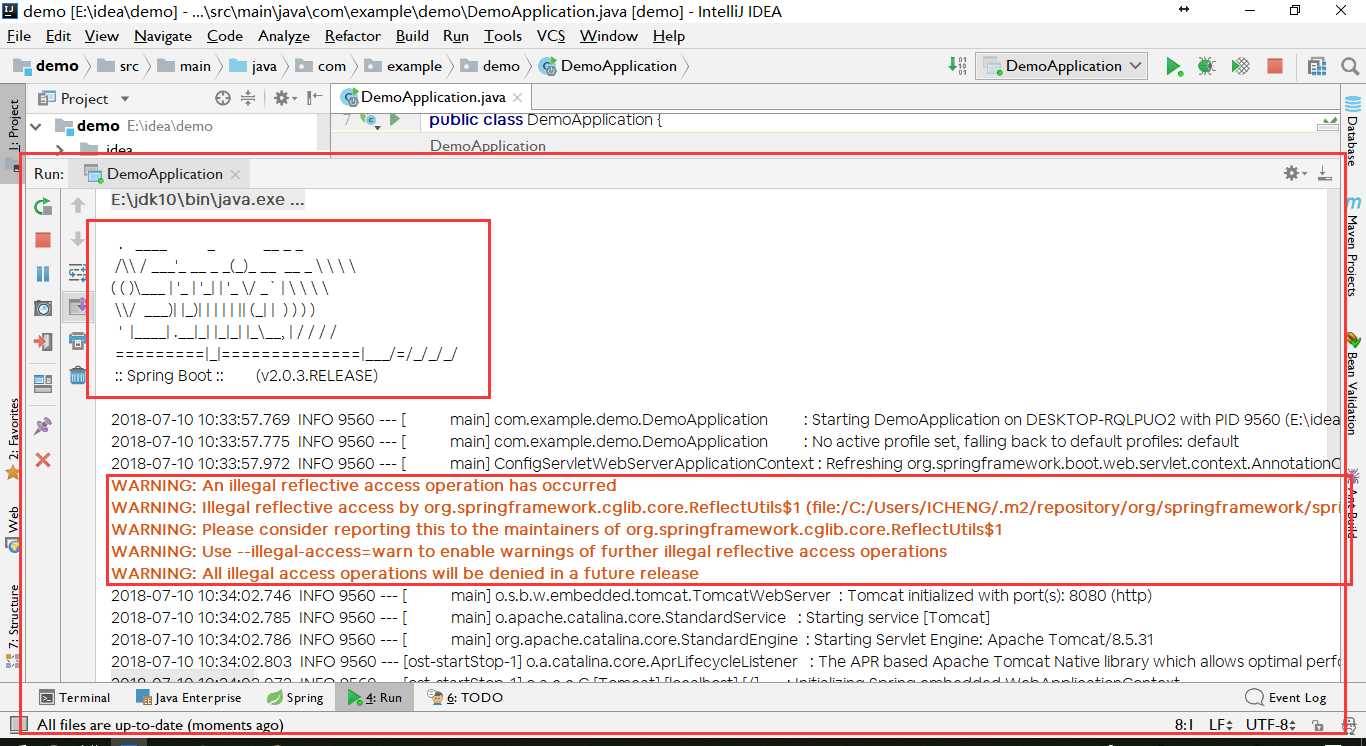The width and height of the screenshot is (1366, 746).
Task: Open the 2: Favorites side tab
Action: click(13, 438)
